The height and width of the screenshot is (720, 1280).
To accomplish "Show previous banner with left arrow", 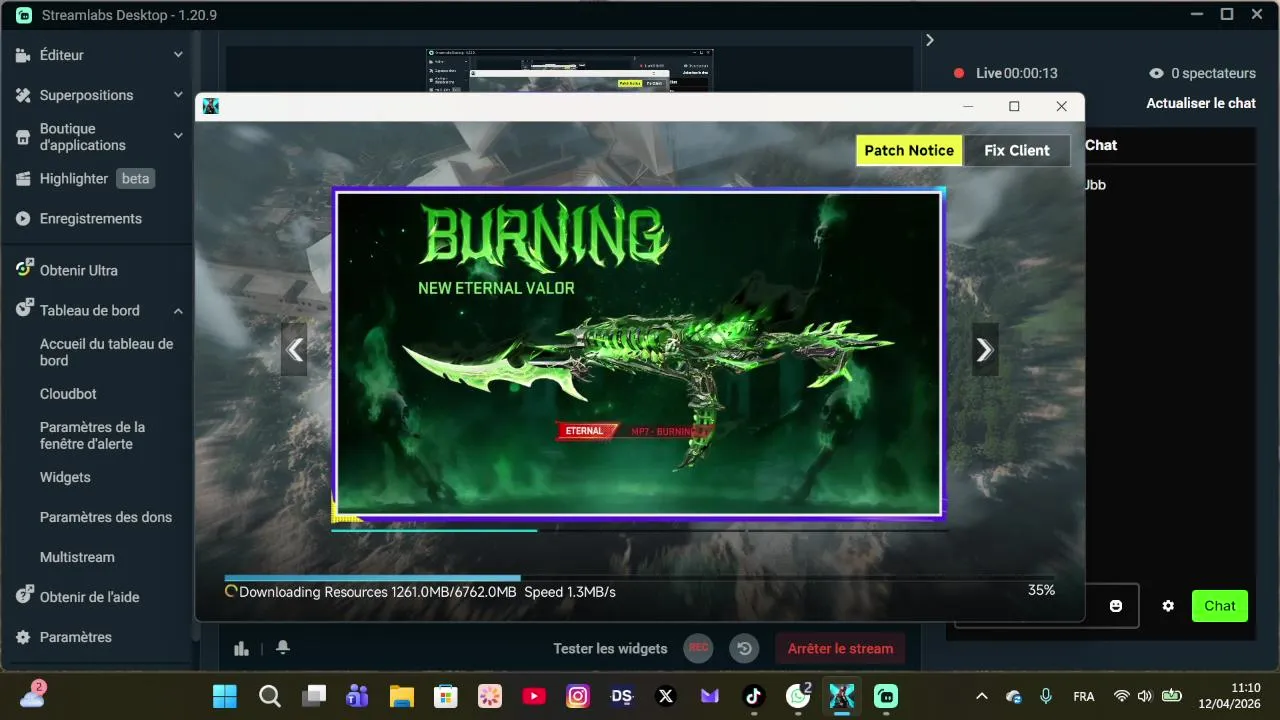I will coord(294,349).
